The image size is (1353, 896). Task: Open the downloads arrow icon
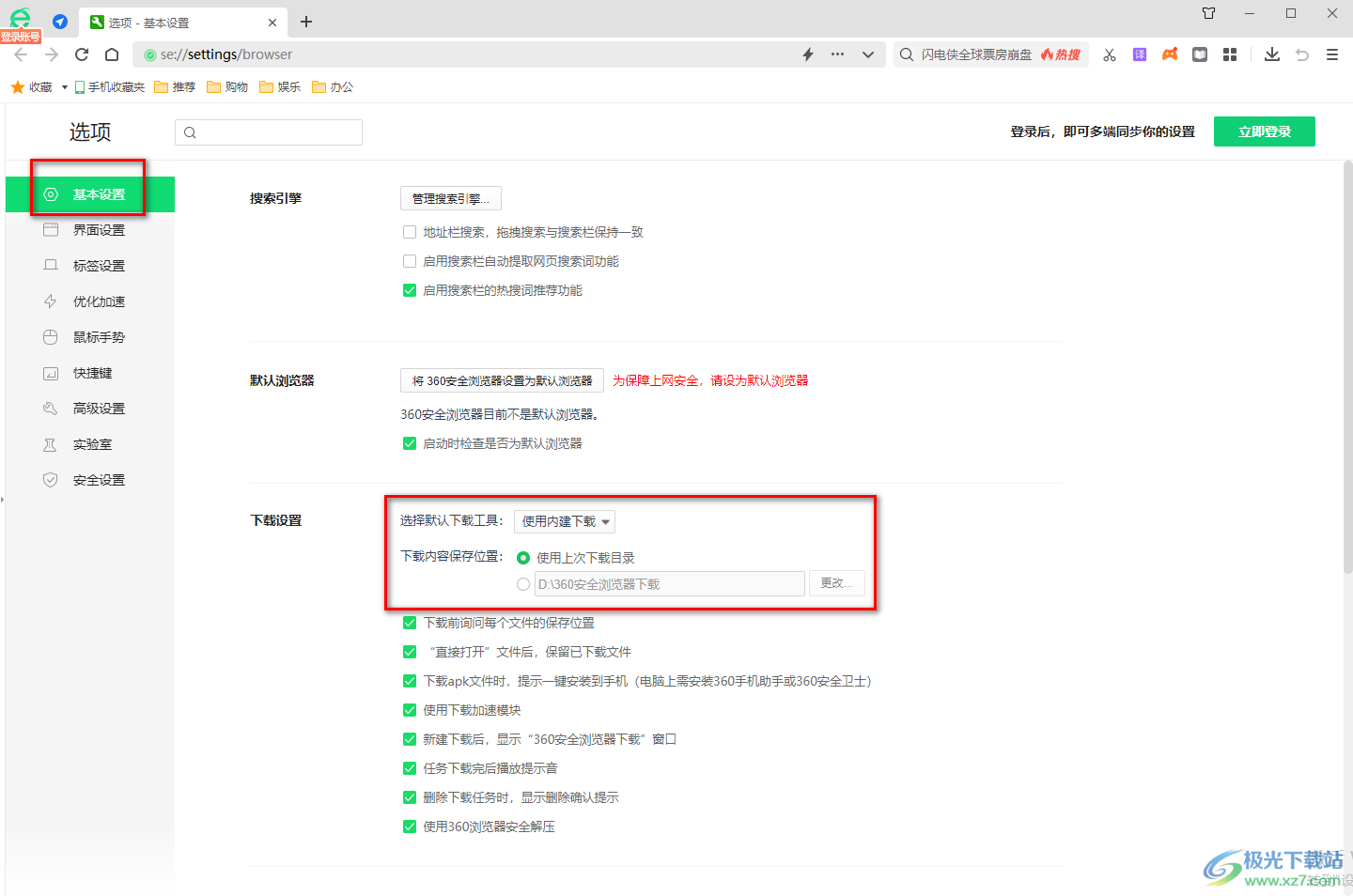[1272, 54]
